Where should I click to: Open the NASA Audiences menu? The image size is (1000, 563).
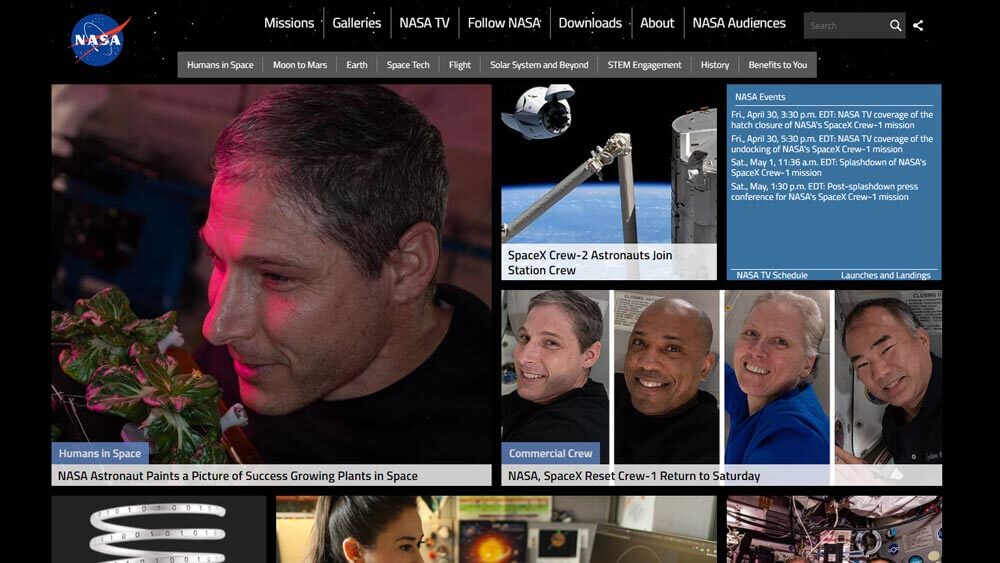coord(739,23)
